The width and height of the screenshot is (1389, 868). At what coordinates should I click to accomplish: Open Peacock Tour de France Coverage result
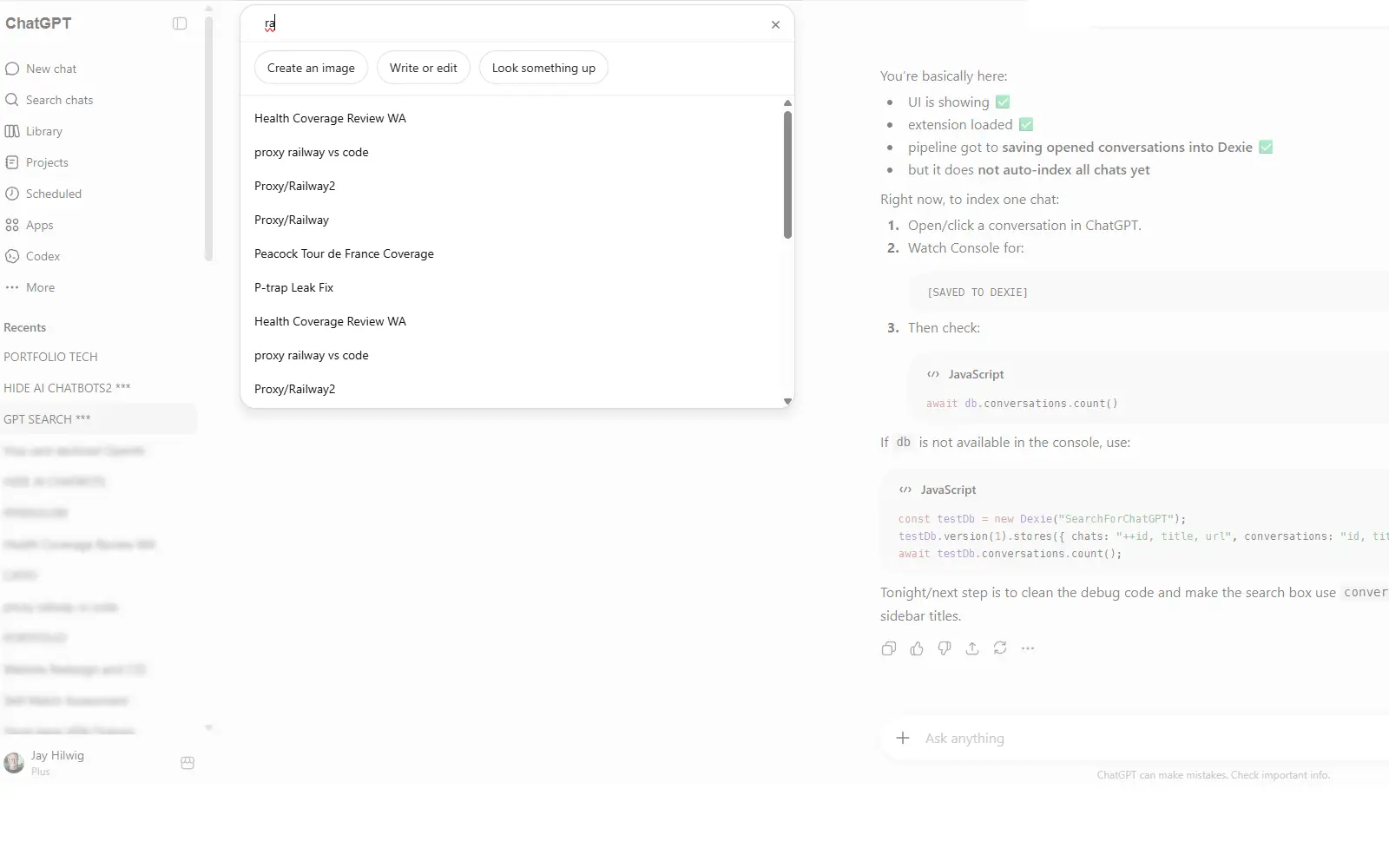344,253
